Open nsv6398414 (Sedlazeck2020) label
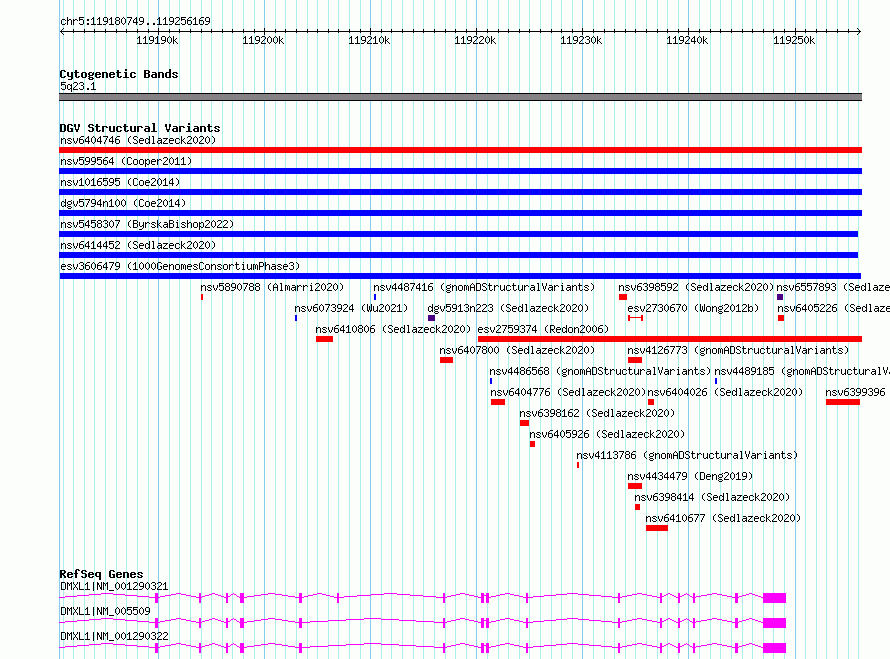The image size is (890, 659). point(712,497)
